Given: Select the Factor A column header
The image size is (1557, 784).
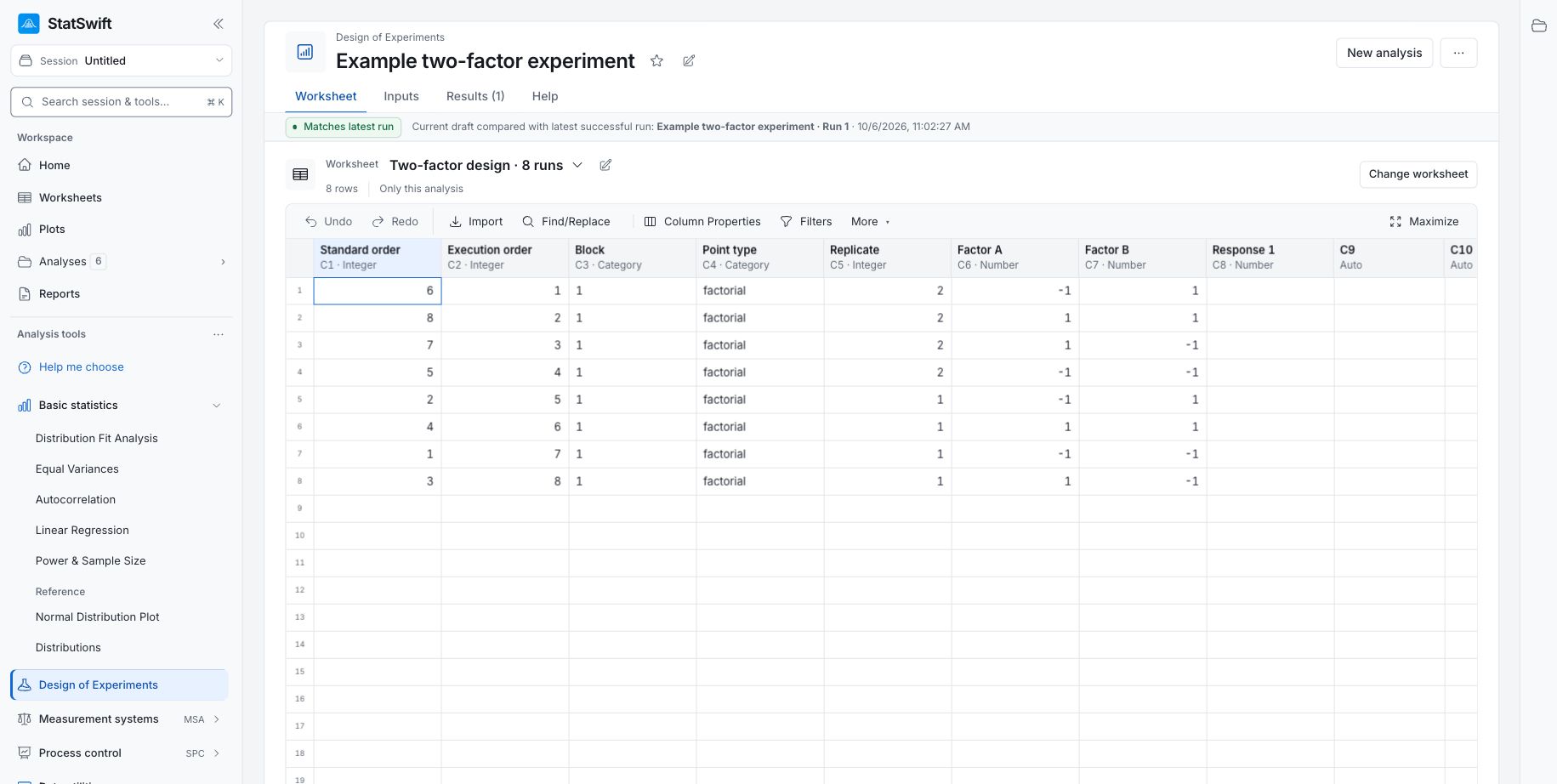Looking at the screenshot, I should [1014, 257].
